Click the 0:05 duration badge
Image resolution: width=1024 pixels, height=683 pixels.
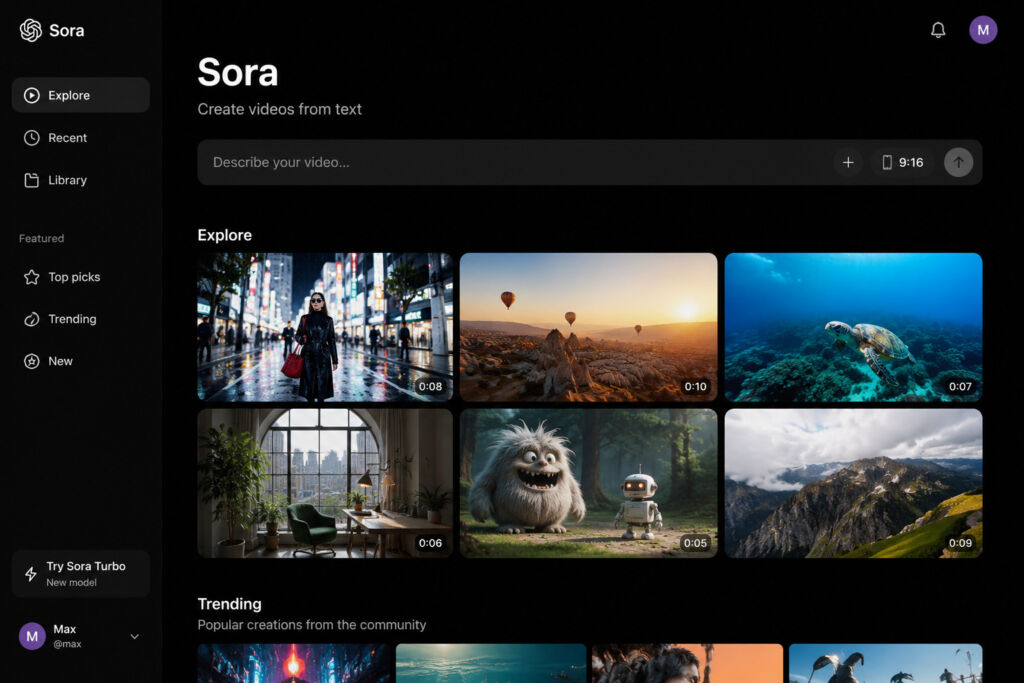695,543
